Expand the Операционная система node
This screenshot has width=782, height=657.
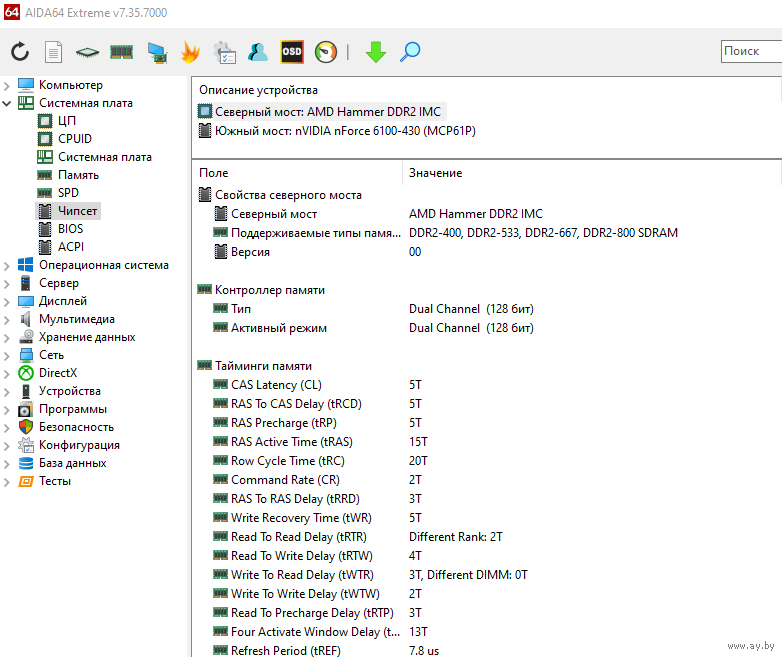[6, 266]
